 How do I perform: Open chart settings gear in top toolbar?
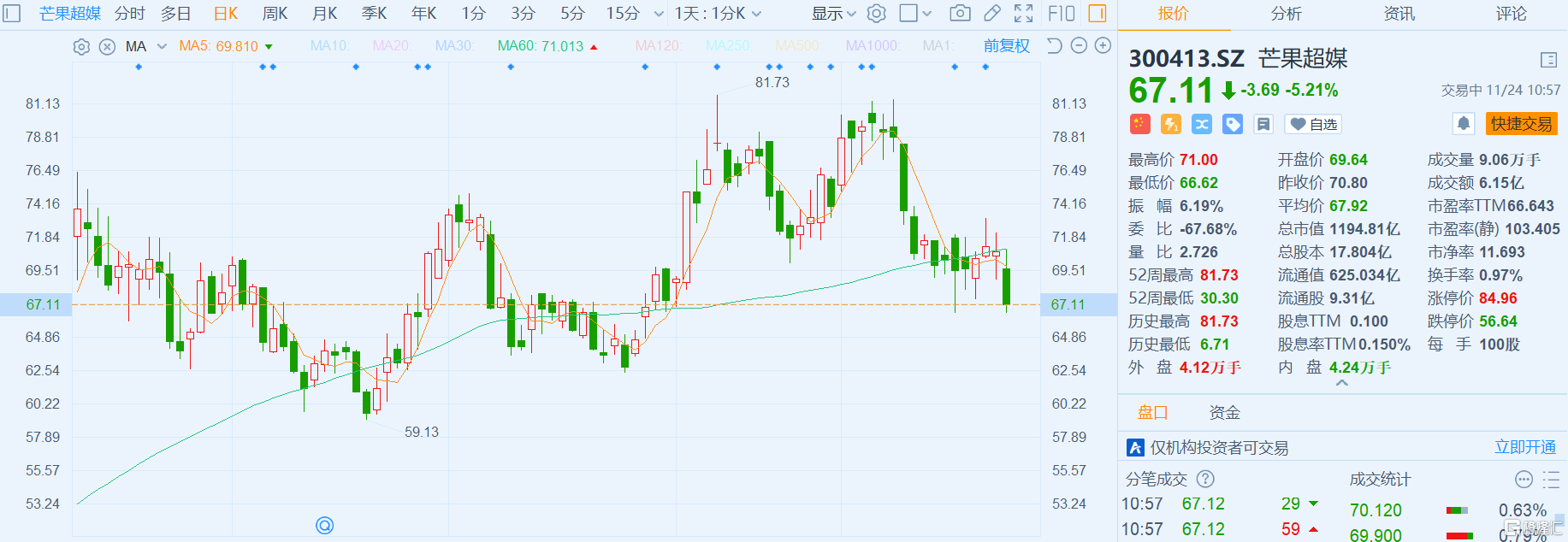point(877,14)
